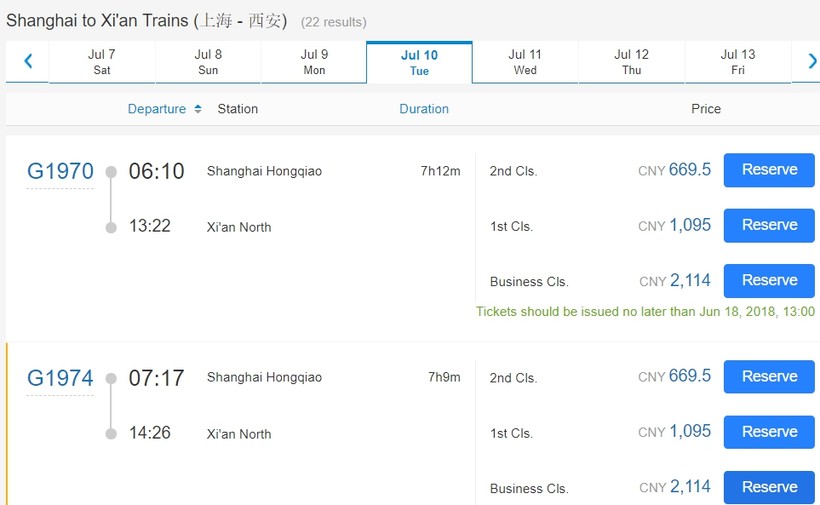The width and height of the screenshot is (820, 505).
Task: Sort results by Departure
Action: tap(157, 109)
